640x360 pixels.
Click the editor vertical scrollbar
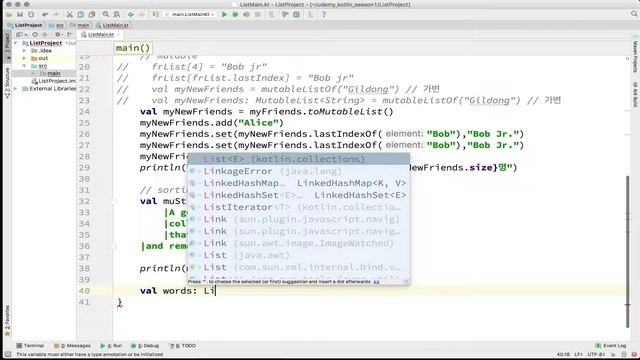pyautogui.click(x=628, y=251)
